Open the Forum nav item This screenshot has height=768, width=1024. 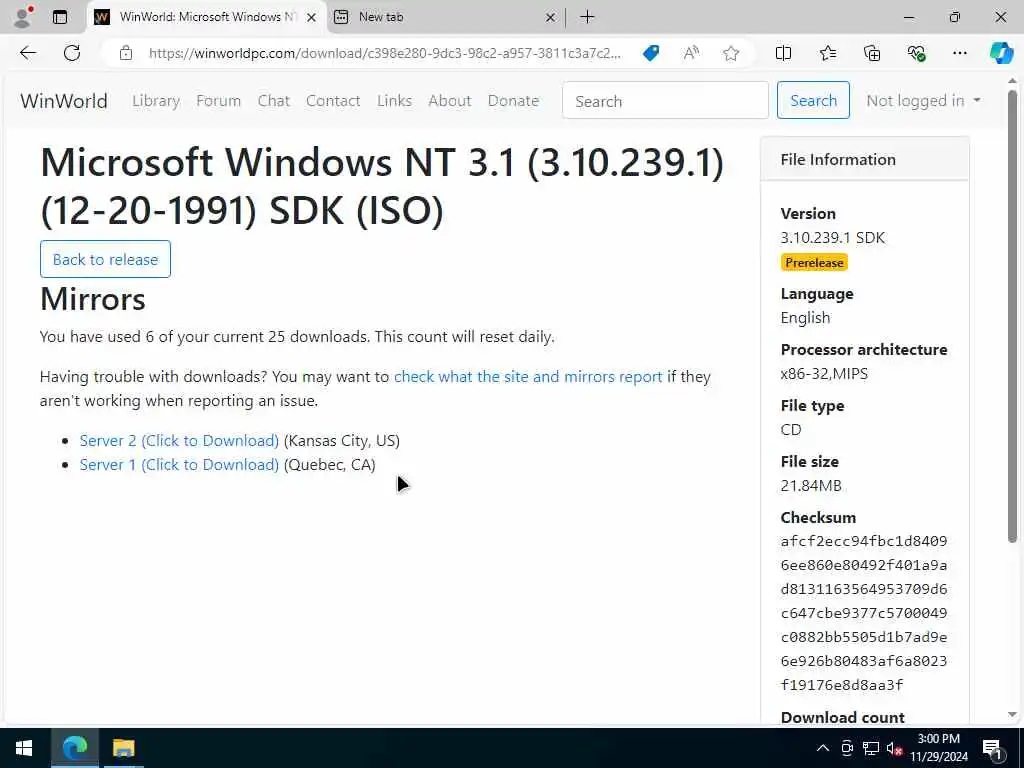coord(218,101)
